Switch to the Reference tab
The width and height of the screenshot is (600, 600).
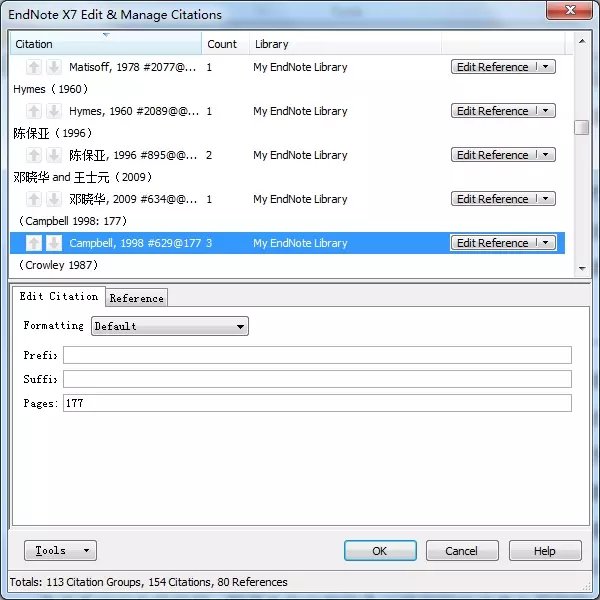coord(137,298)
